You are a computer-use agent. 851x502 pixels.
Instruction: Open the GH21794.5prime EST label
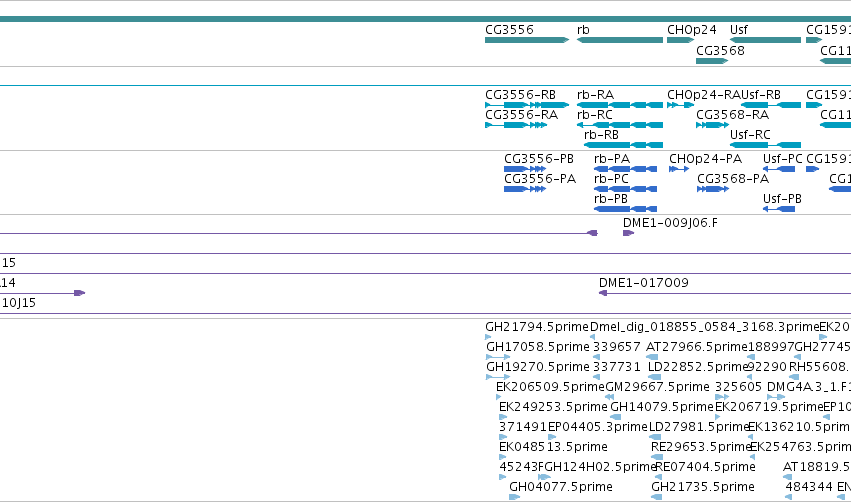click(537, 327)
